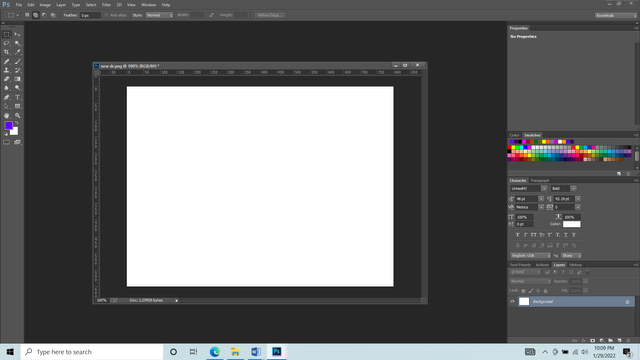640x360 pixels.
Task: Select the Path Selection tool
Action: point(7,106)
